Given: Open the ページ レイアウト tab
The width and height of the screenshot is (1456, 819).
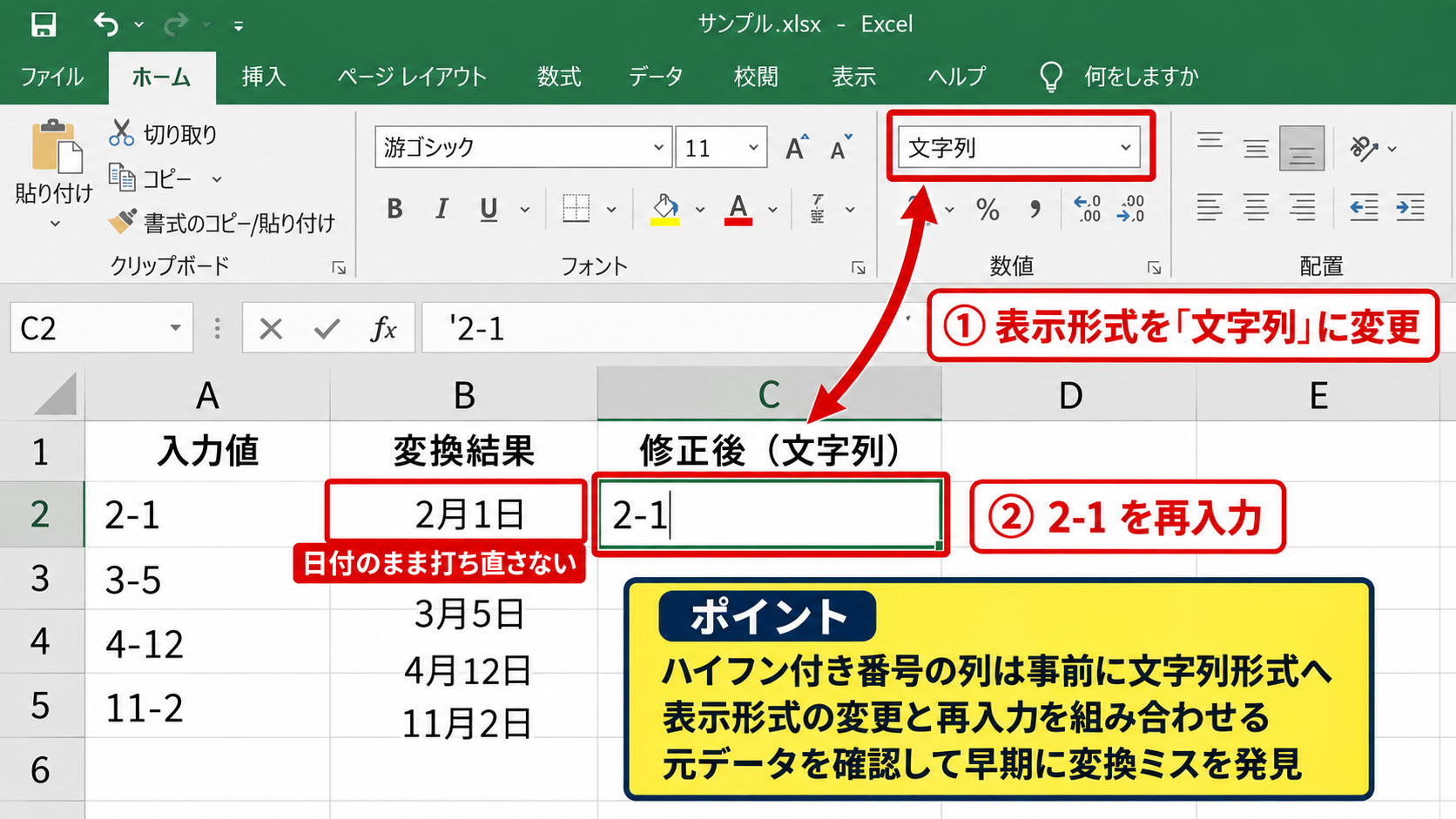Looking at the screenshot, I should [412, 77].
